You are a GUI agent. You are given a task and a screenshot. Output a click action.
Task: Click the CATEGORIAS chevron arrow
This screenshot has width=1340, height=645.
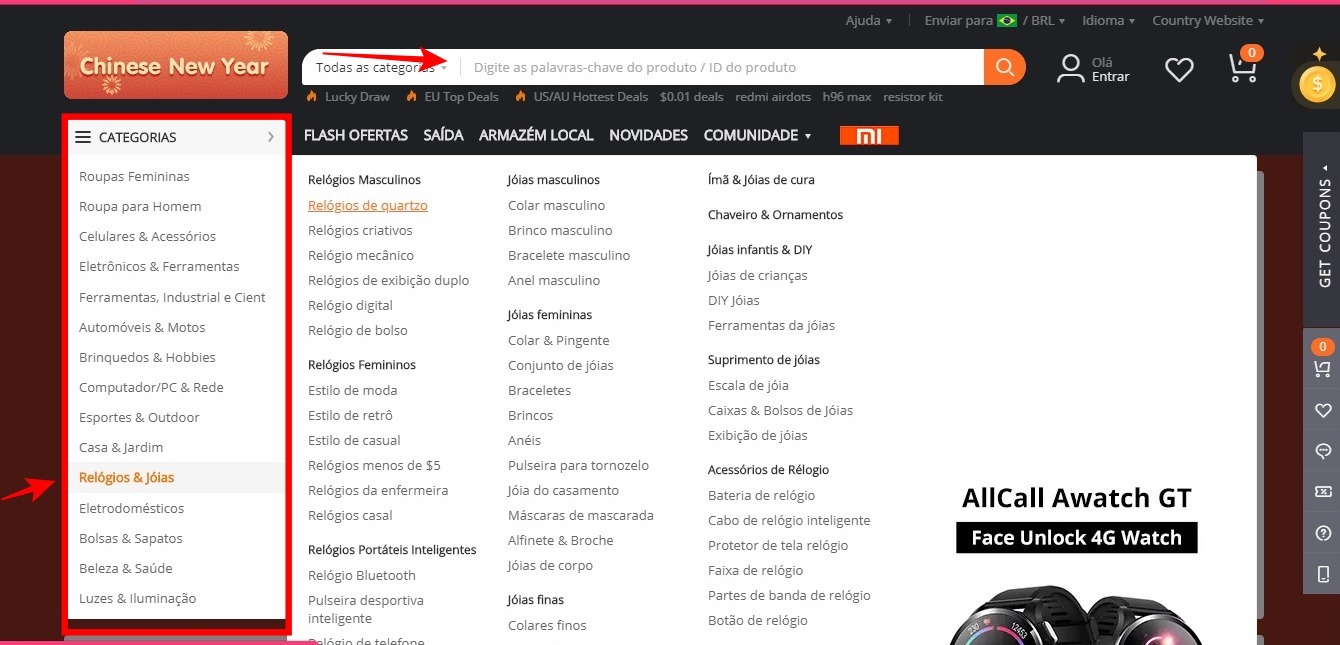(271, 137)
